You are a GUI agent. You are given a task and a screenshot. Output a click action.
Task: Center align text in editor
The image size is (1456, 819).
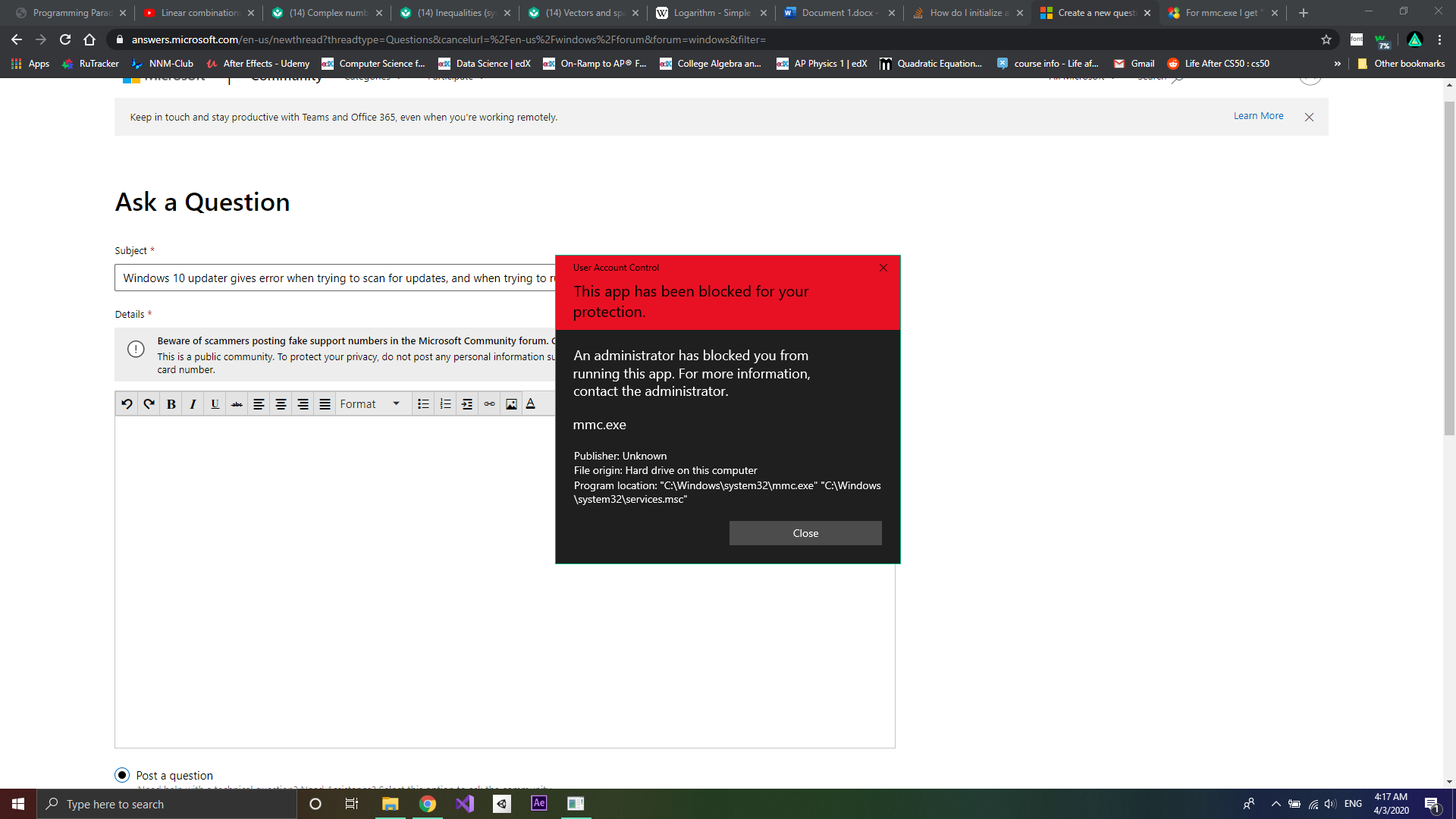[281, 404]
